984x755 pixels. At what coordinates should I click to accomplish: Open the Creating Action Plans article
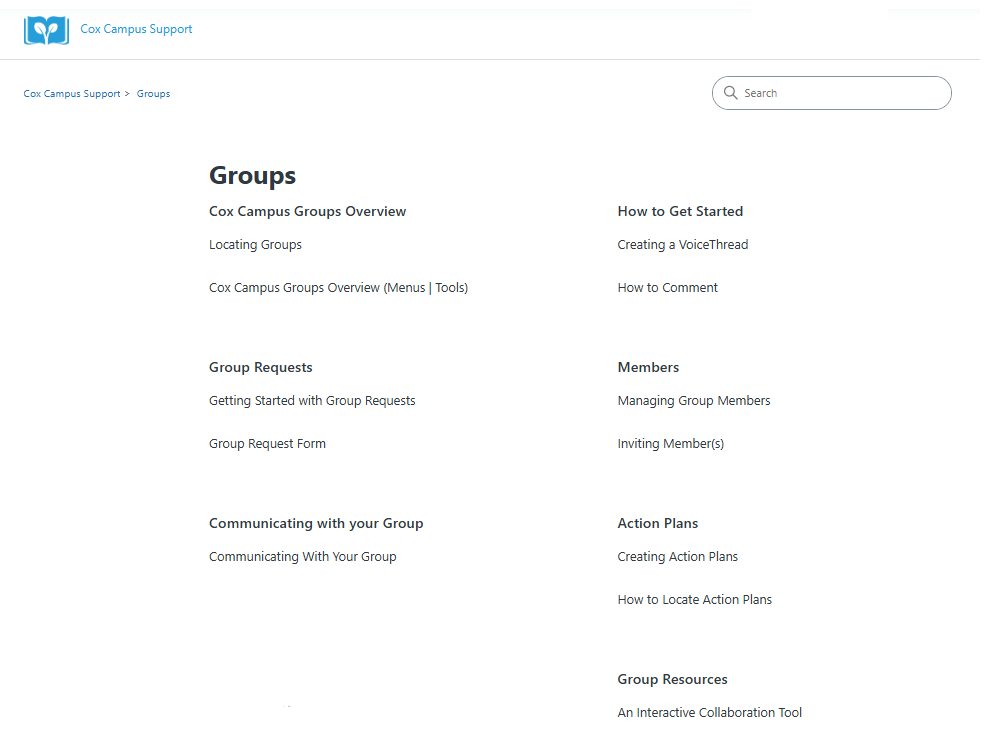(678, 557)
